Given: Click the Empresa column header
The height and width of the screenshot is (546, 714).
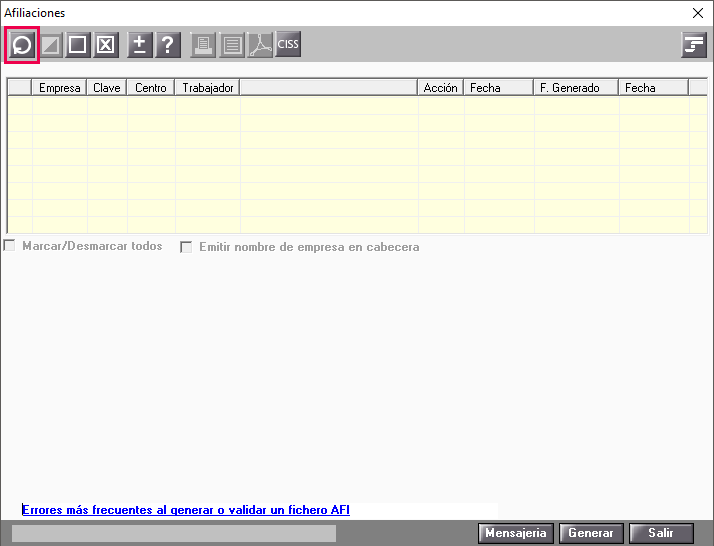Looking at the screenshot, I should 59,87.
